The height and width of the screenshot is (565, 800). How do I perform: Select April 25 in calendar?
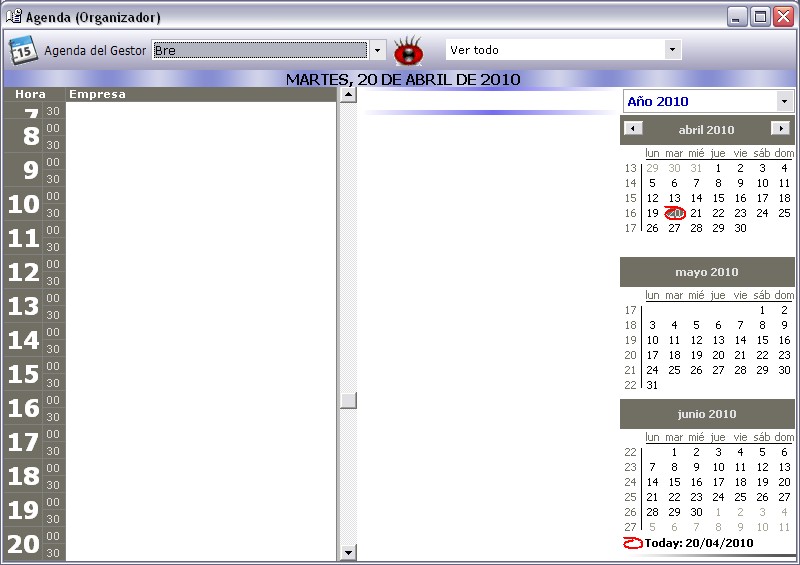click(x=784, y=213)
